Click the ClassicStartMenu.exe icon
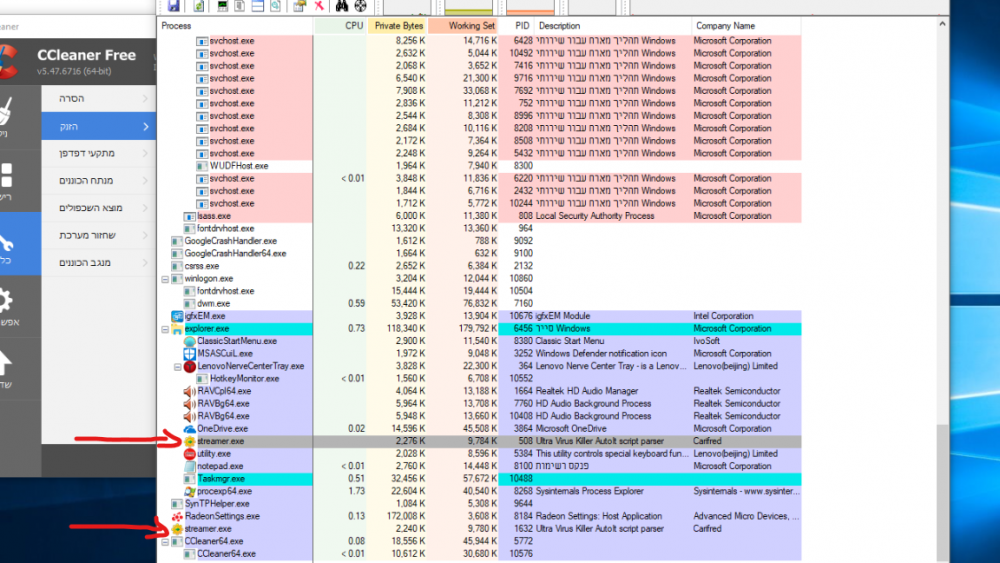Viewport: 1000px width, 563px height. [x=189, y=341]
